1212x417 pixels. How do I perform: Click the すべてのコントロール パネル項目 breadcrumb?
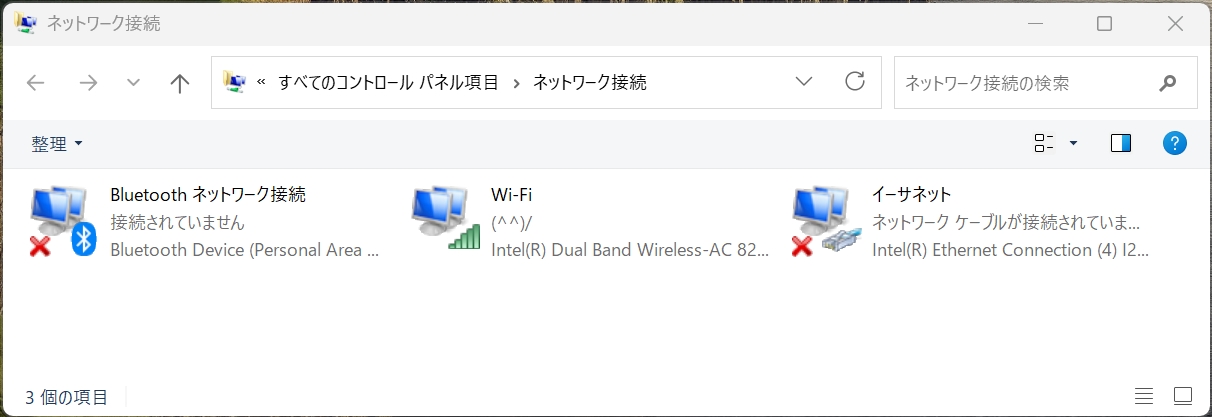tap(388, 83)
